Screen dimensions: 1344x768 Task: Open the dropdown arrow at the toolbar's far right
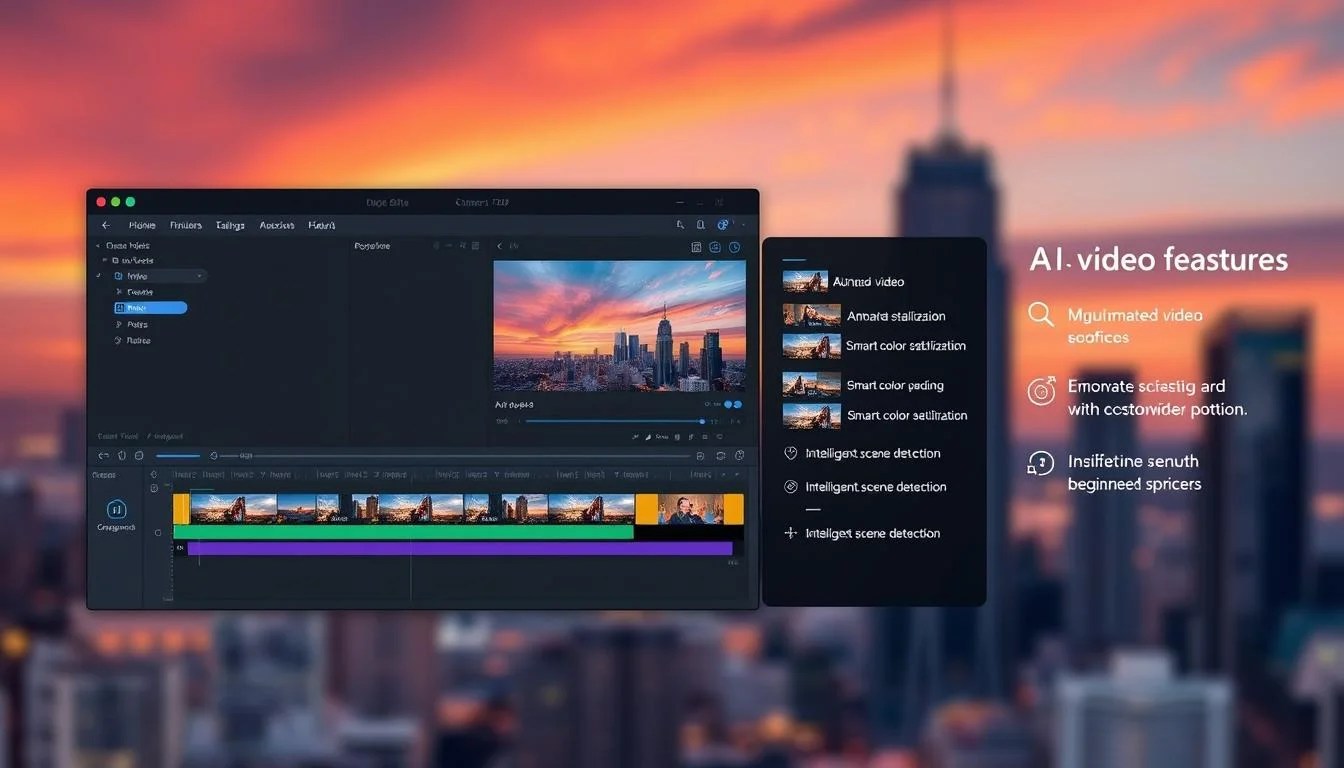point(742,225)
